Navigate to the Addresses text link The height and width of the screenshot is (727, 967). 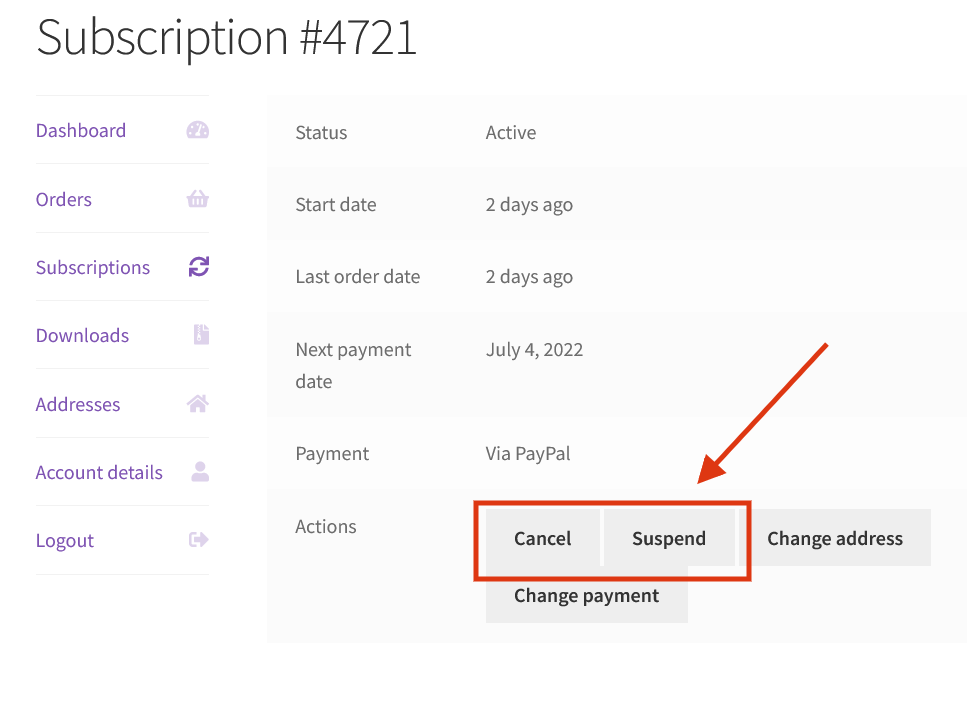point(78,404)
